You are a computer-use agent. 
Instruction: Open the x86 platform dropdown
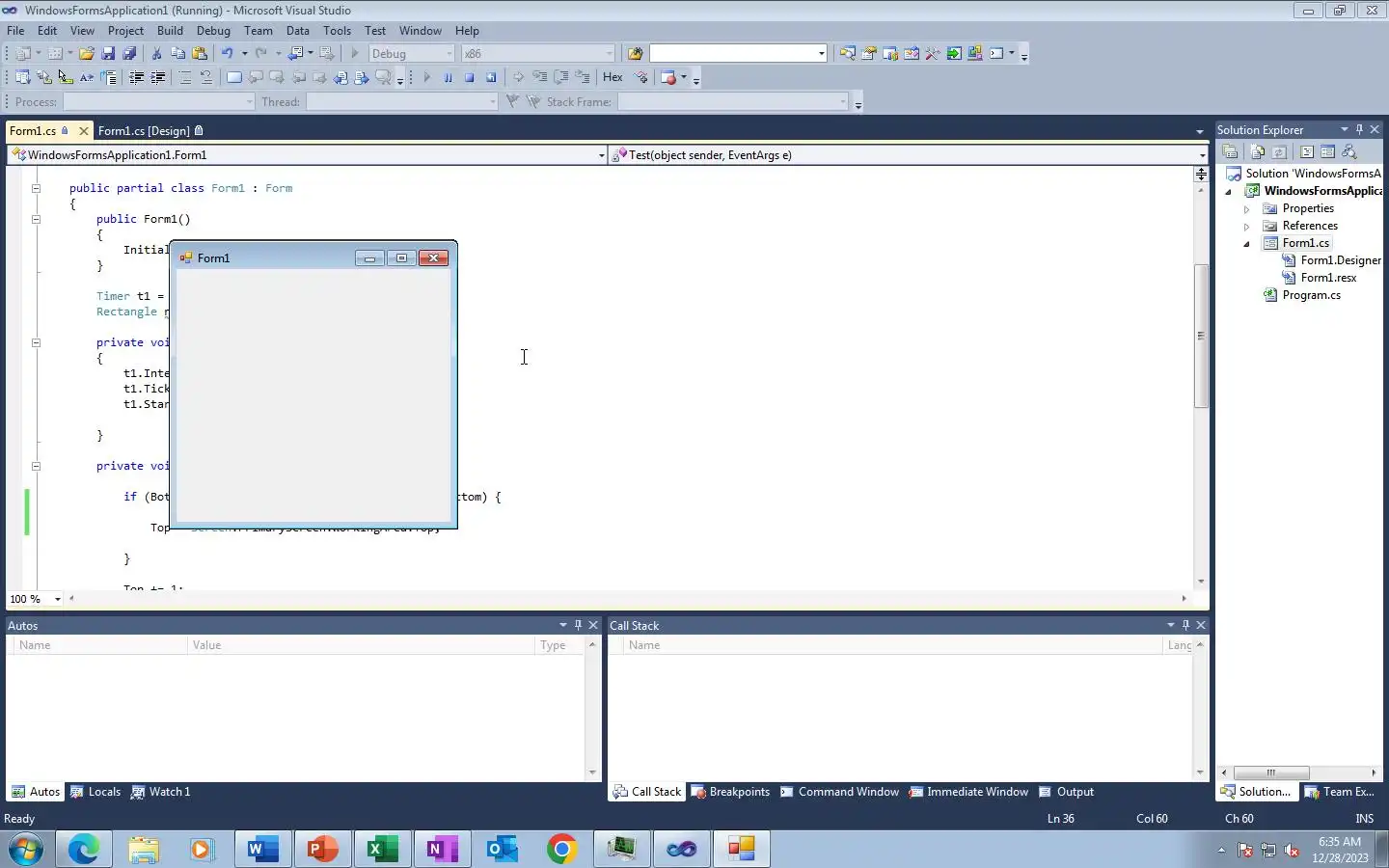pyautogui.click(x=609, y=54)
